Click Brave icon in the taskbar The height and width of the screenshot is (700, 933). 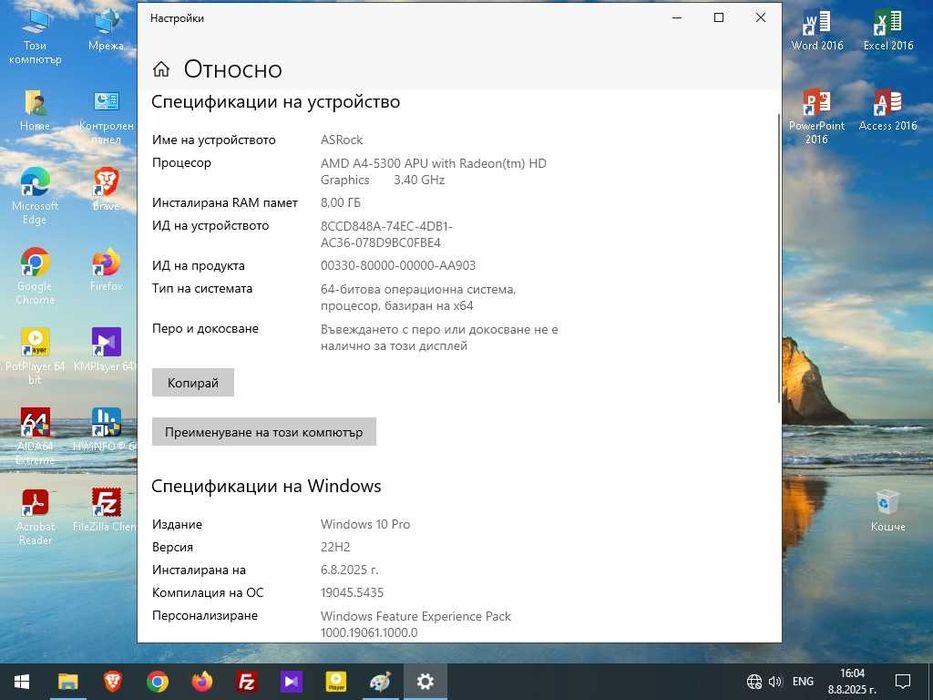pos(113,682)
